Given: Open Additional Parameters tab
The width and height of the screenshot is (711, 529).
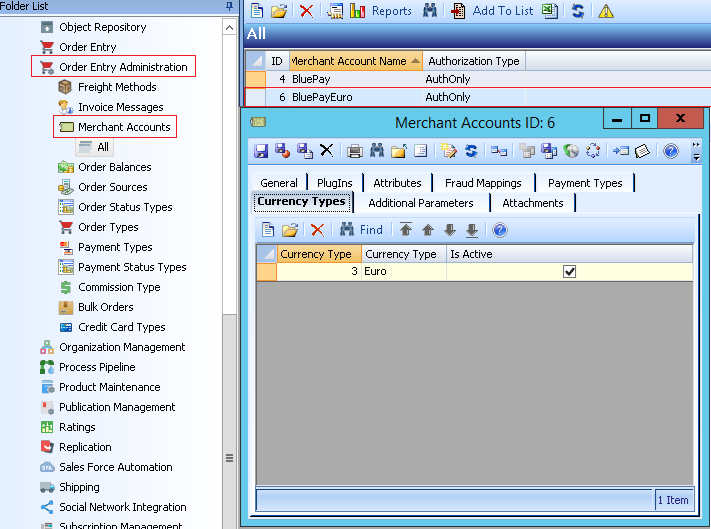Looking at the screenshot, I should (421, 203).
